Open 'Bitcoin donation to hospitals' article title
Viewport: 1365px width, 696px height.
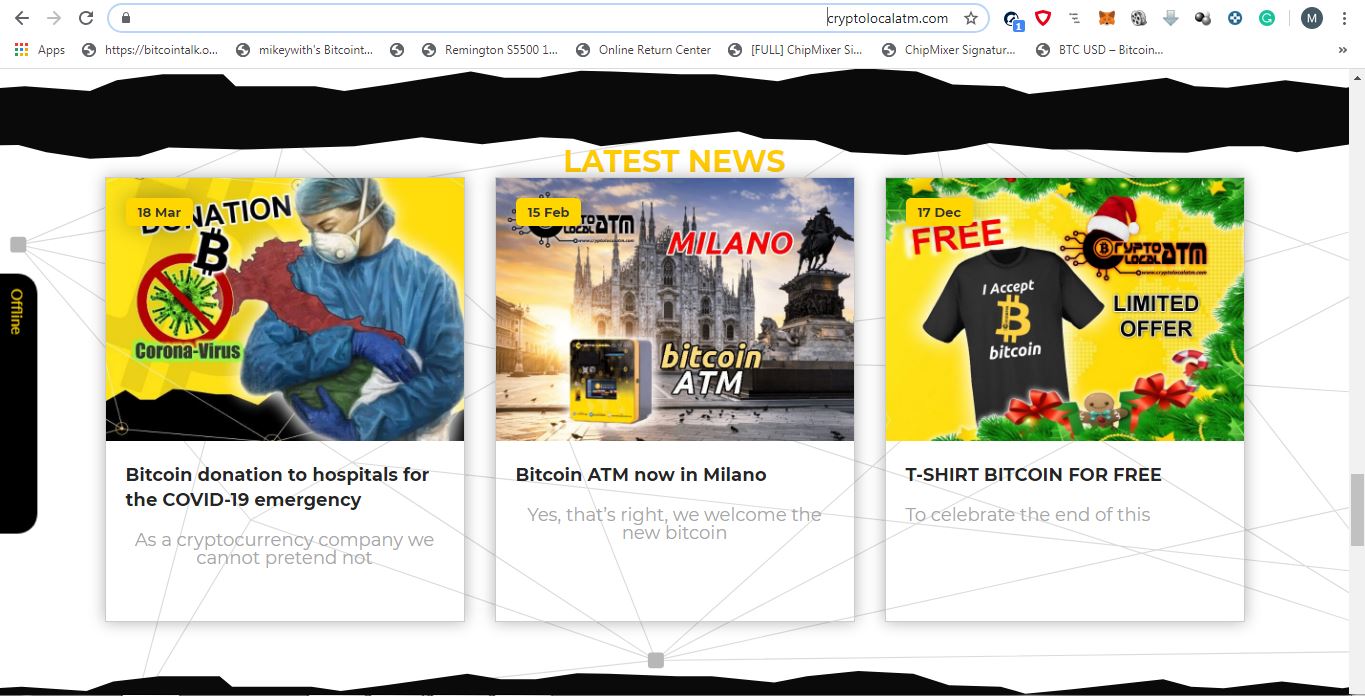coord(277,487)
